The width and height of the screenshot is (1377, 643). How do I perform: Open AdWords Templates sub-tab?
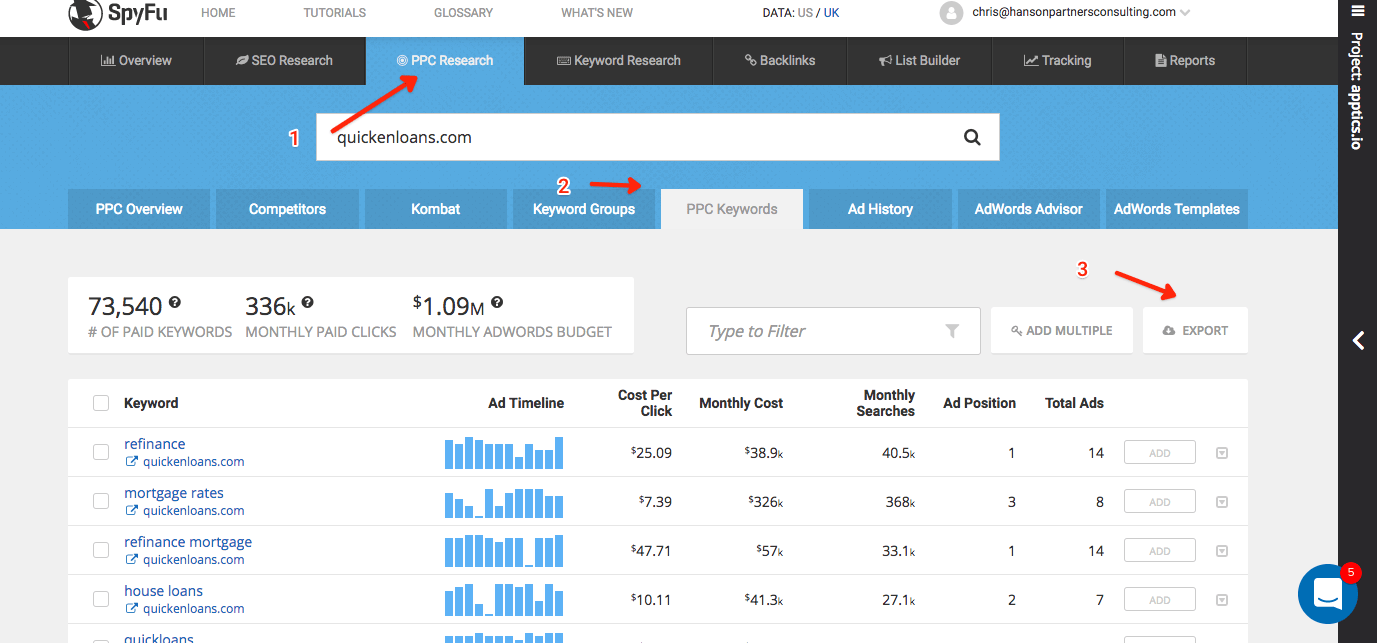click(x=1177, y=209)
